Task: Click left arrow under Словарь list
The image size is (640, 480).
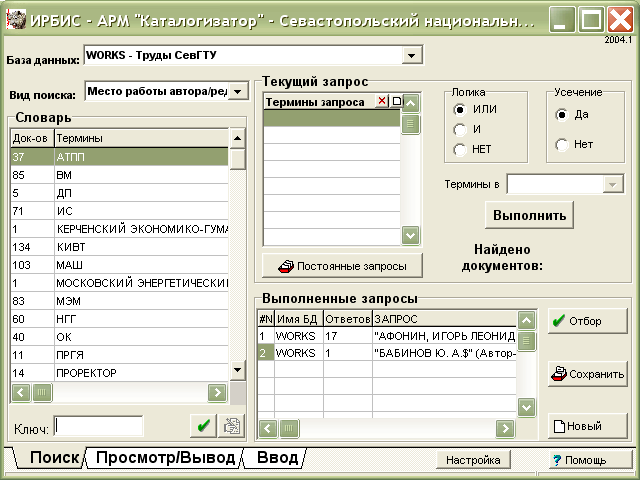Action: (x=21, y=393)
